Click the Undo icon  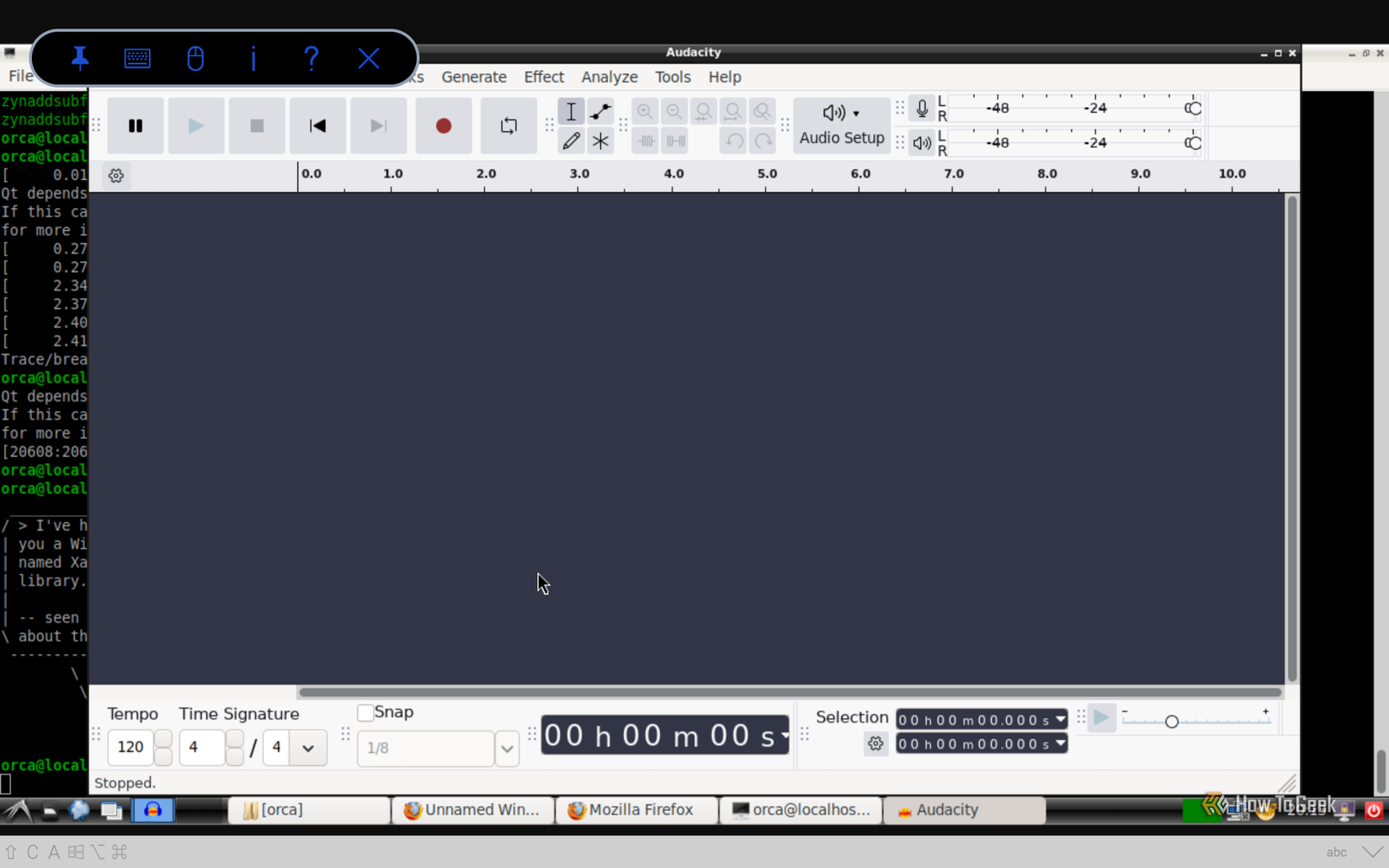point(734,141)
